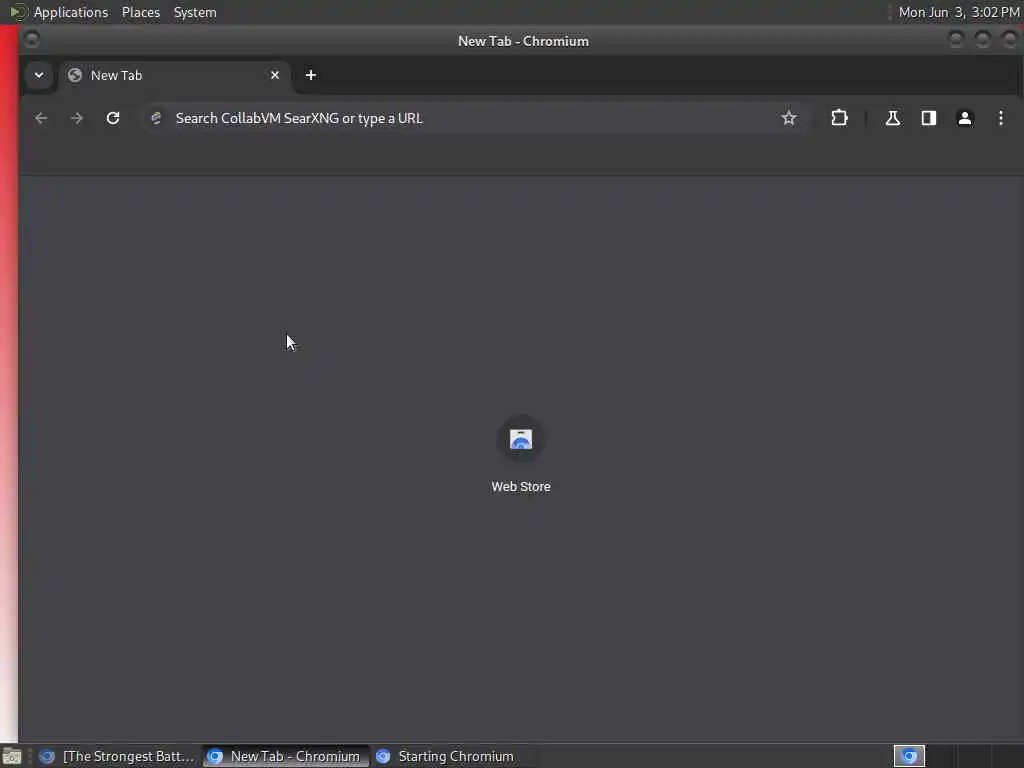This screenshot has height=768, width=1024.
Task: Open the Applications menu
Action: coord(71,12)
